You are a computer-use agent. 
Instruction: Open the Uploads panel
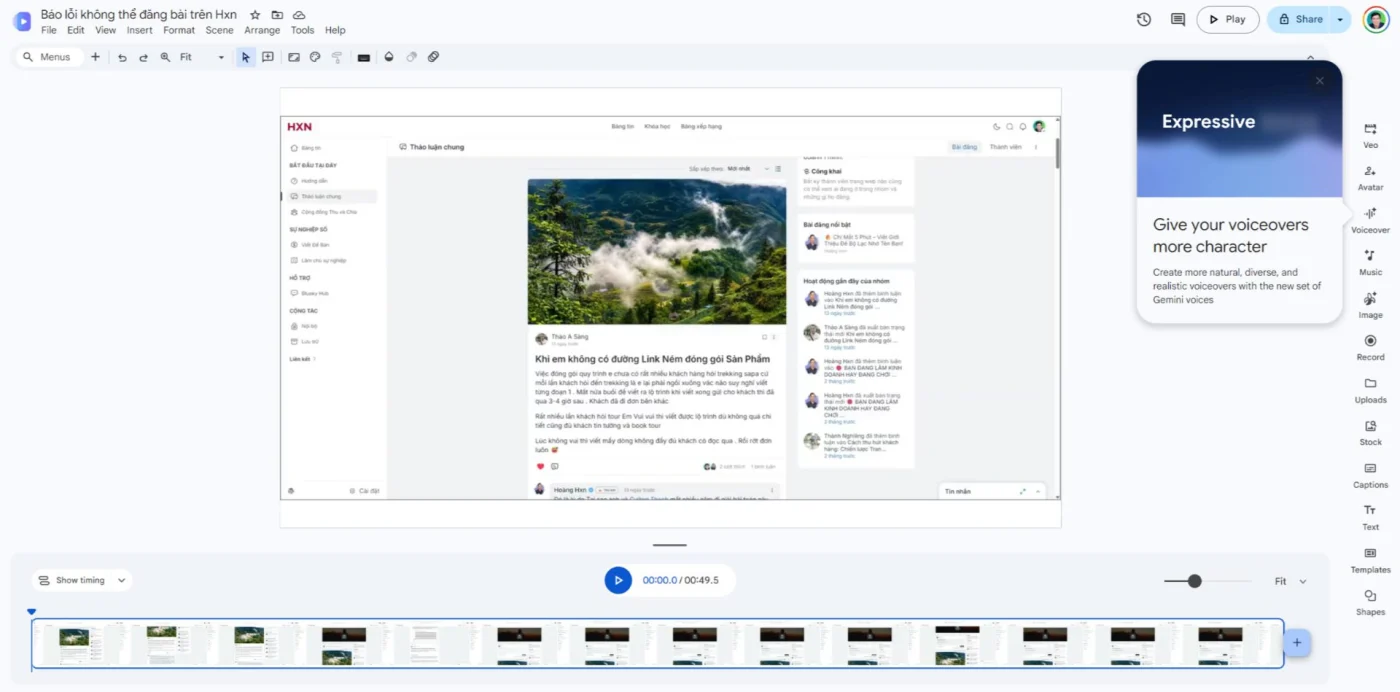click(x=1370, y=390)
